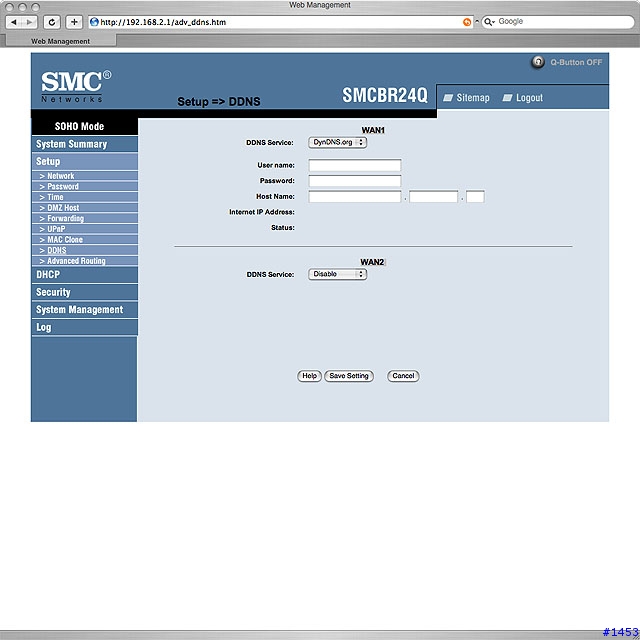The height and width of the screenshot is (640, 640).
Task: Click the SMC Networks logo
Action: [76, 86]
